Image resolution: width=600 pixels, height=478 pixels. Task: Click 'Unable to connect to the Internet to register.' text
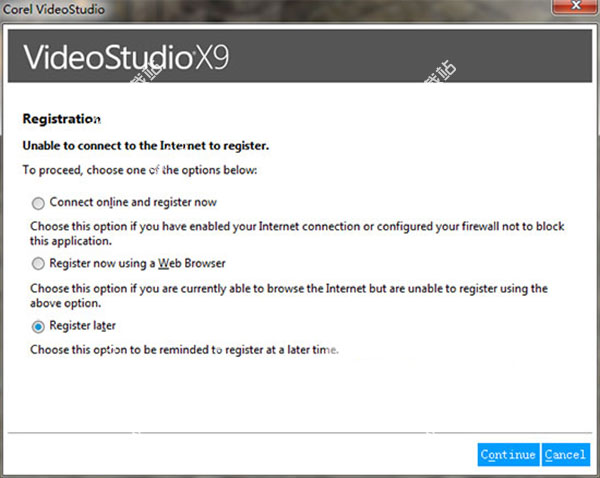[x=146, y=146]
